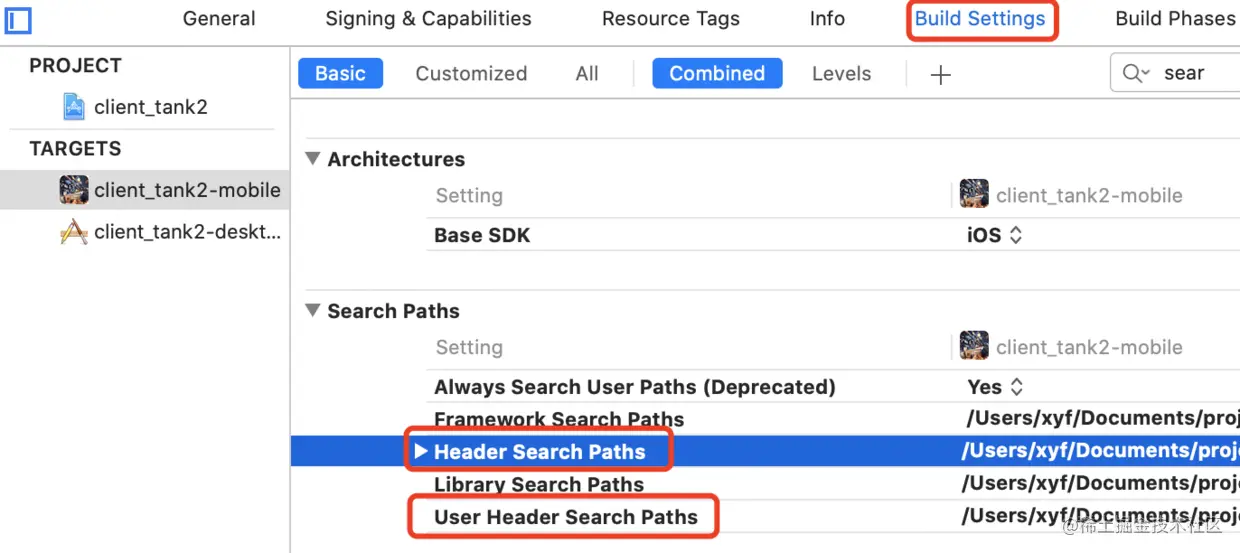Toggle the sidebar panel icon
Screen dimensions: 1240x553
click(18, 19)
